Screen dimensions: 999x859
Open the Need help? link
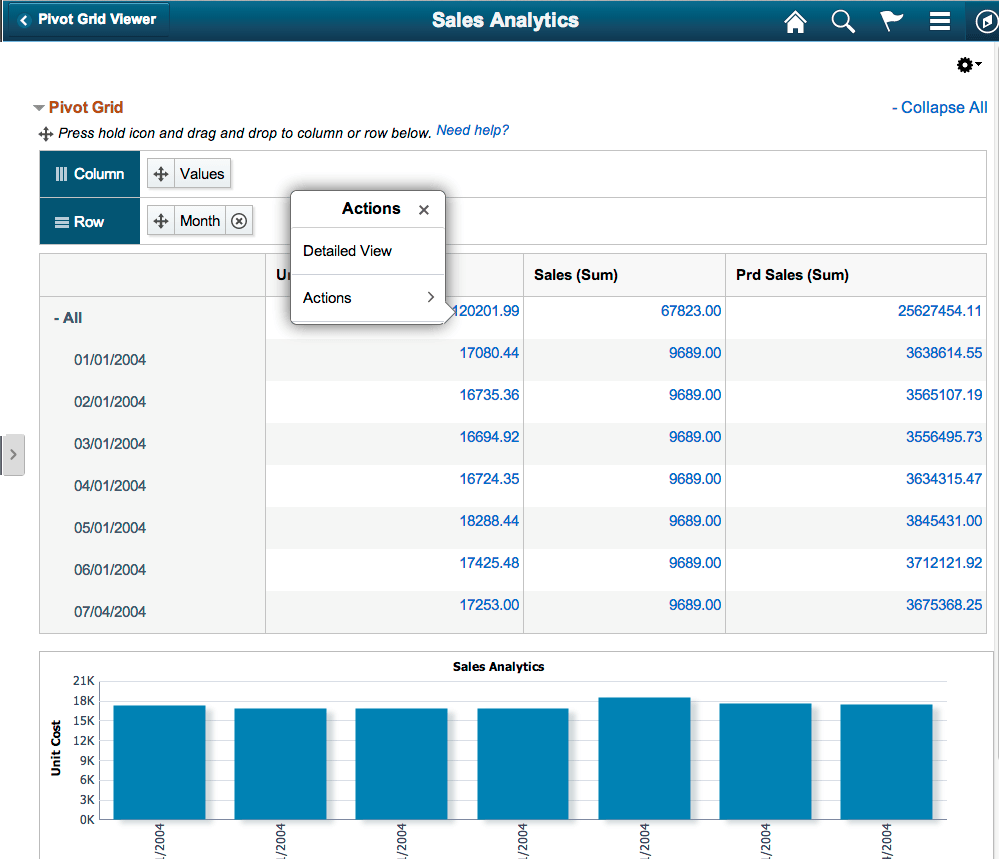coord(472,130)
